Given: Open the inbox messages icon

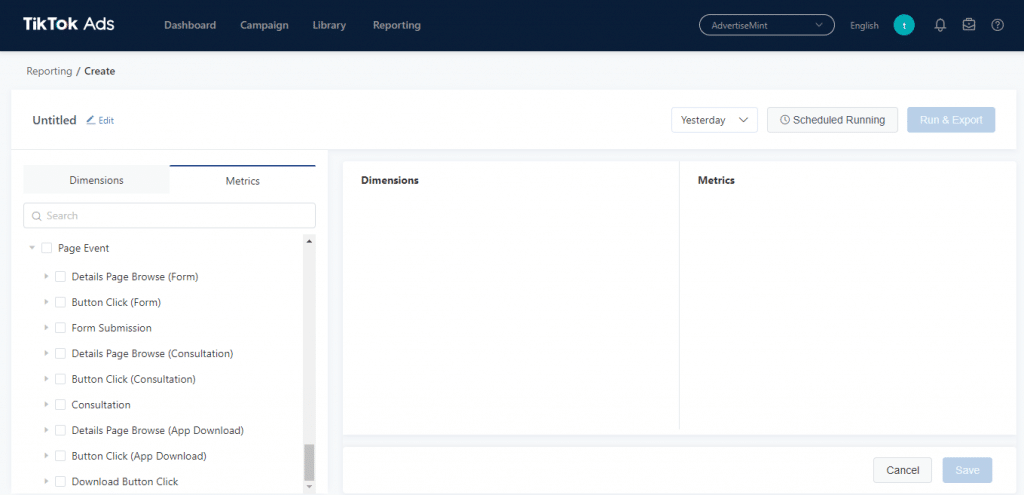Looking at the screenshot, I should coord(969,25).
